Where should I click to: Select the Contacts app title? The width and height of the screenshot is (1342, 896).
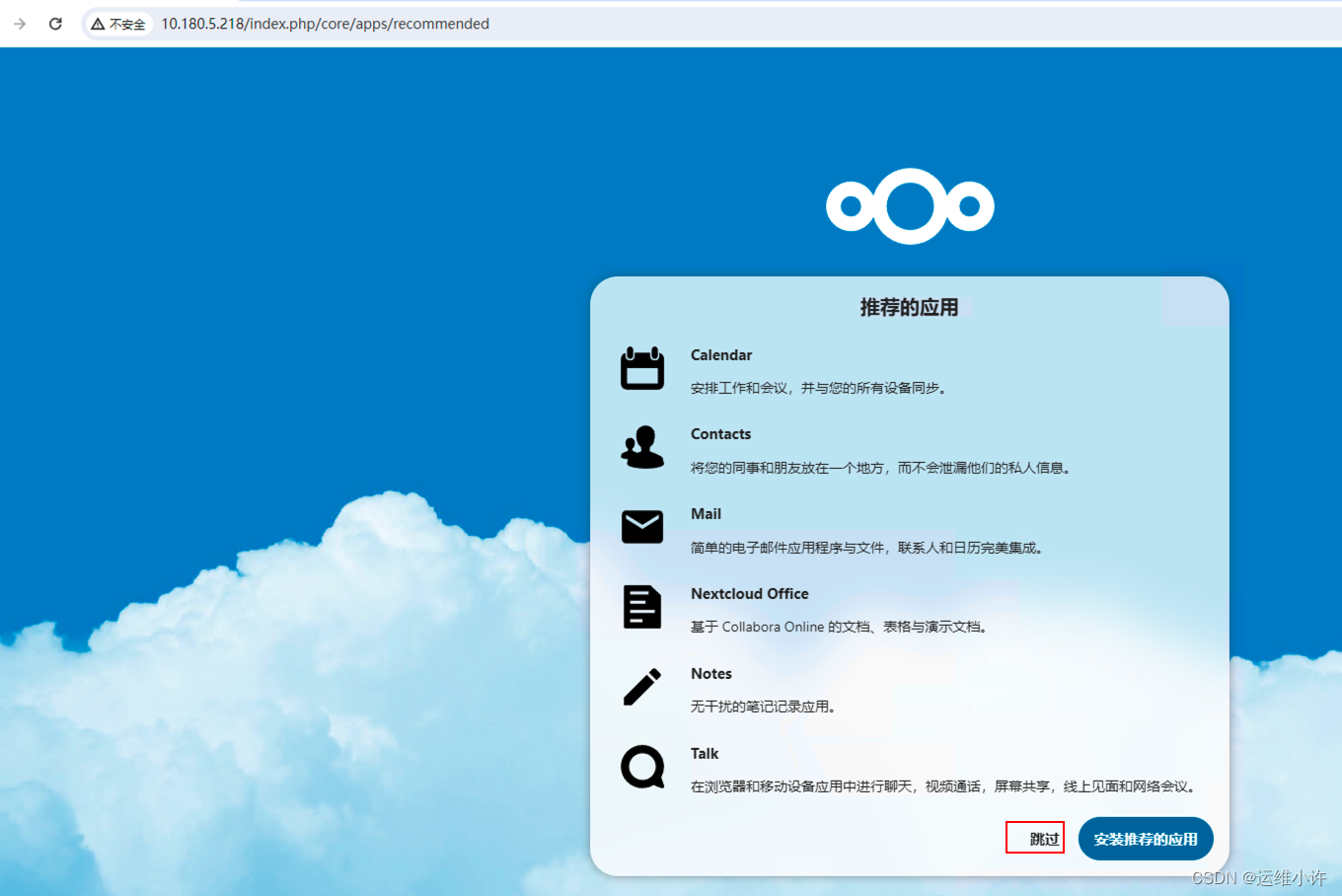721,434
